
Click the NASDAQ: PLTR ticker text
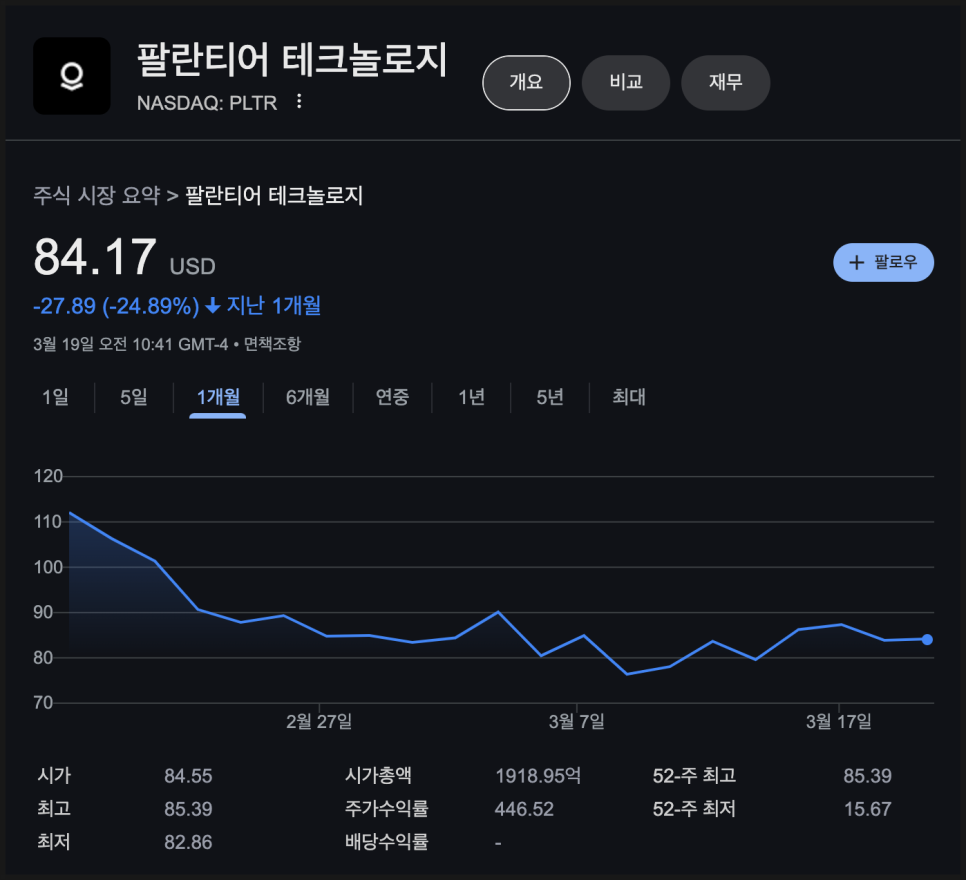tap(207, 103)
